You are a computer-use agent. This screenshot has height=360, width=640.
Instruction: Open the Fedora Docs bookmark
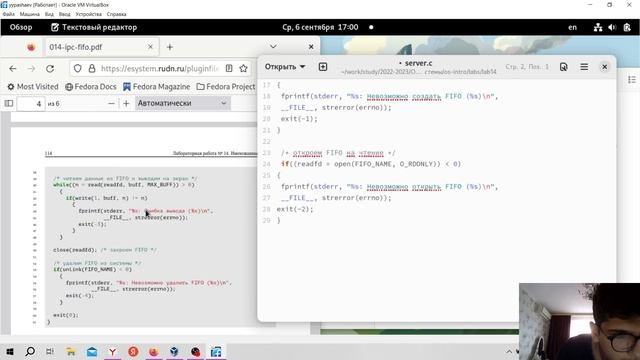click(91, 87)
